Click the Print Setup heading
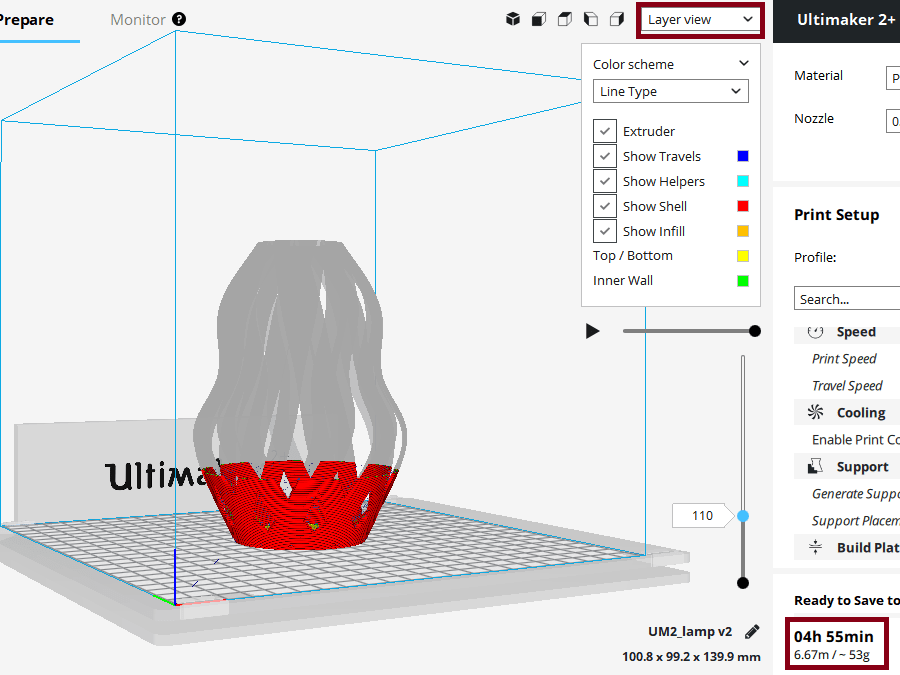Image resolution: width=900 pixels, height=675 pixels. coord(836,215)
